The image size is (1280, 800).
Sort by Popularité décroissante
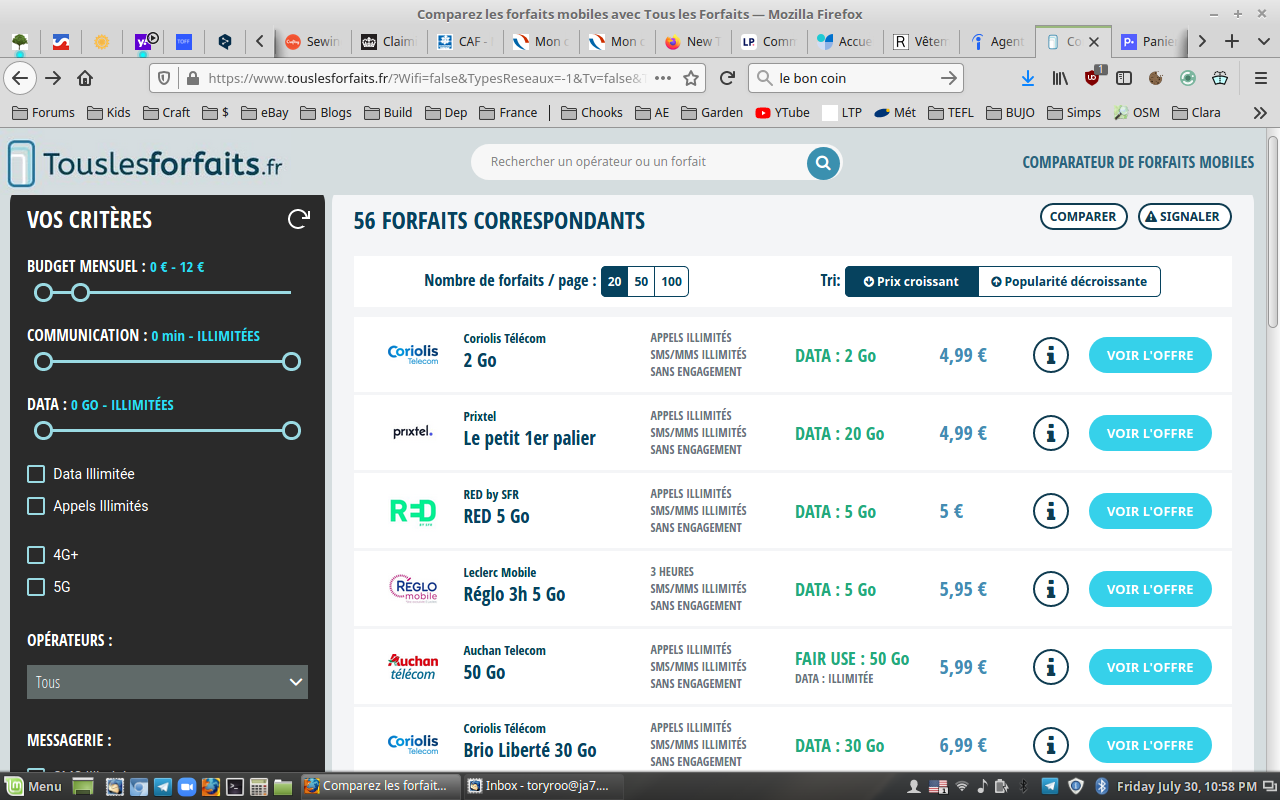(x=1069, y=282)
